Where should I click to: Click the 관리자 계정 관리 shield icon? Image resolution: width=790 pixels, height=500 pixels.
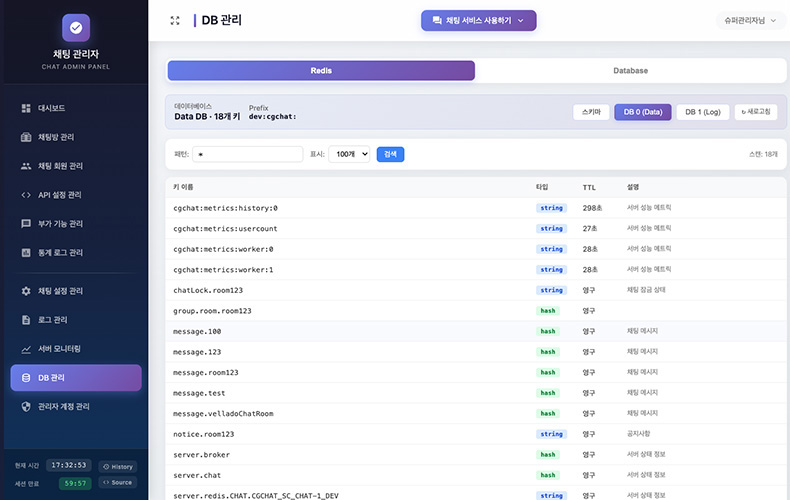26,406
